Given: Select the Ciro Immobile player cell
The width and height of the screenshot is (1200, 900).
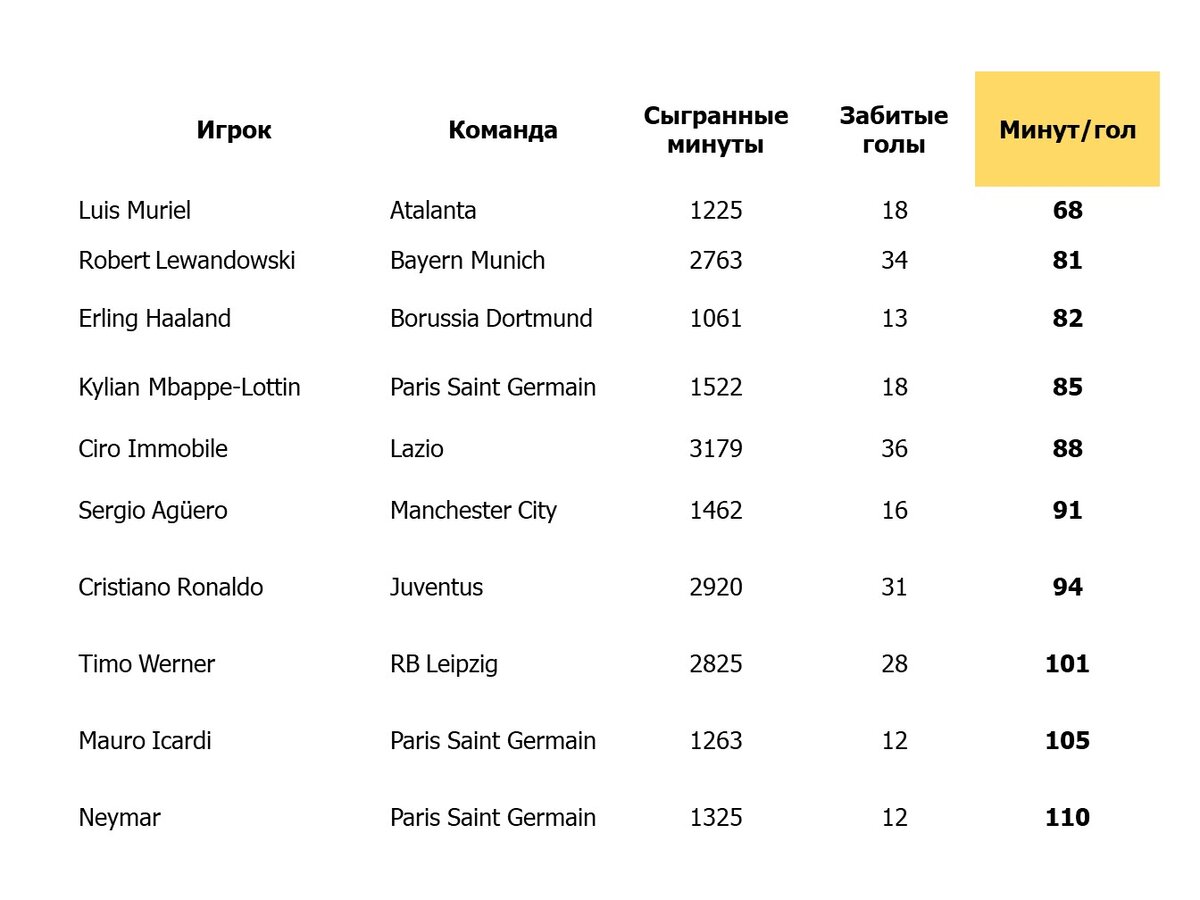Looking at the screenshot, I should [153, 448].
